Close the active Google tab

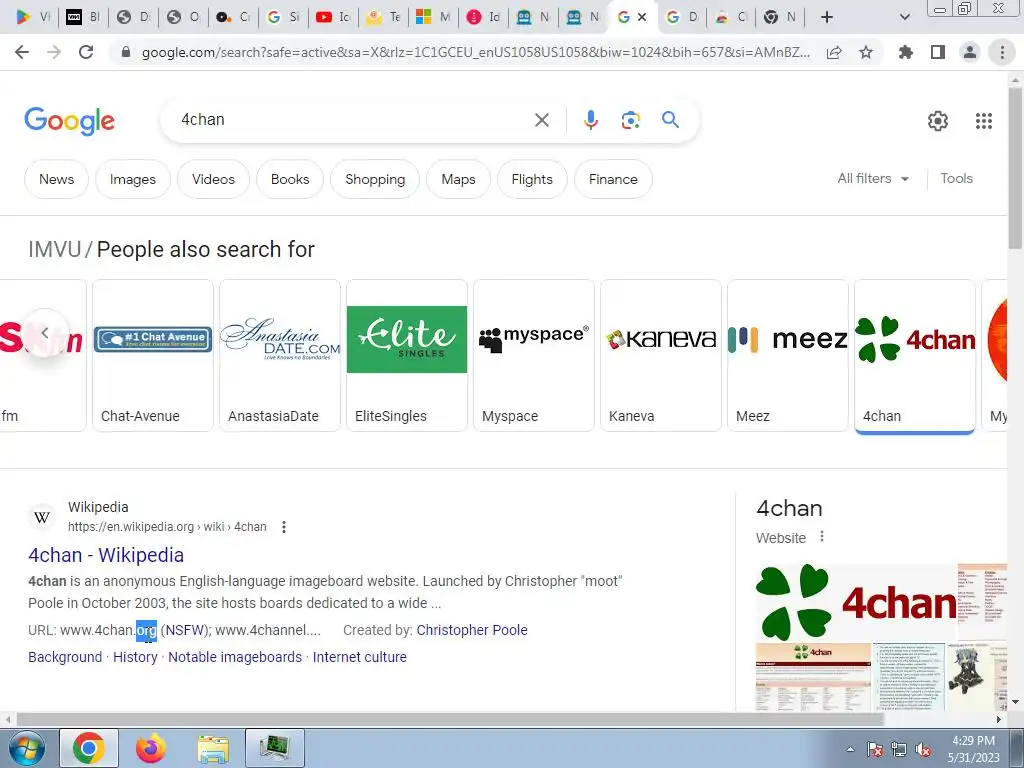pos(642,18)
